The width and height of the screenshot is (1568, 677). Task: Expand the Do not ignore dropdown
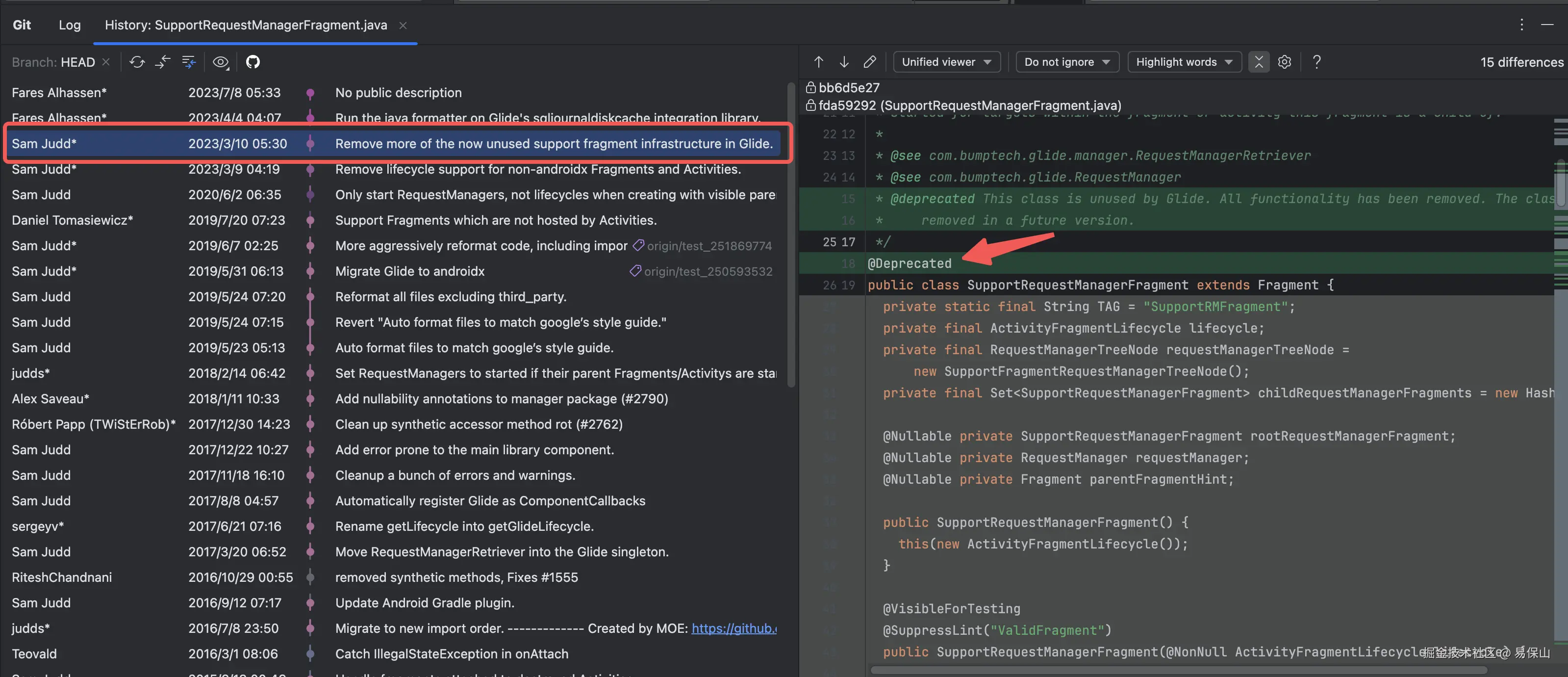pos(1067,61)
